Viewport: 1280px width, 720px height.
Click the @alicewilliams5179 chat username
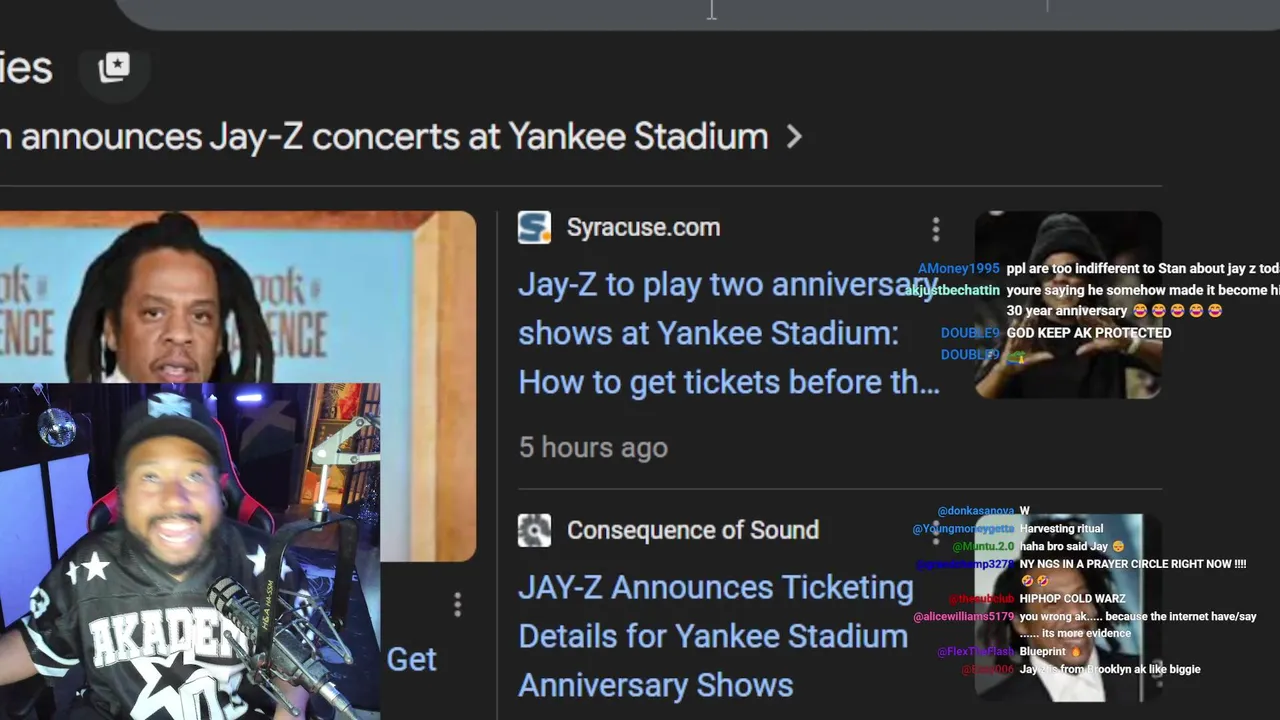coord(963,617)
